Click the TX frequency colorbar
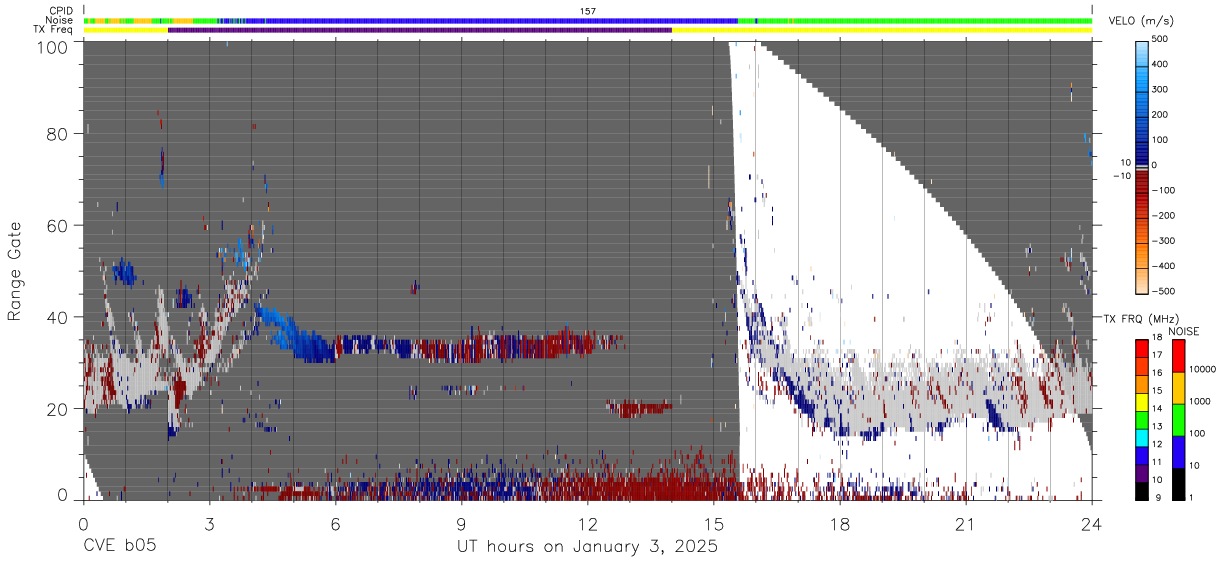1228x567 pixels. click(x=1141, y=420)
